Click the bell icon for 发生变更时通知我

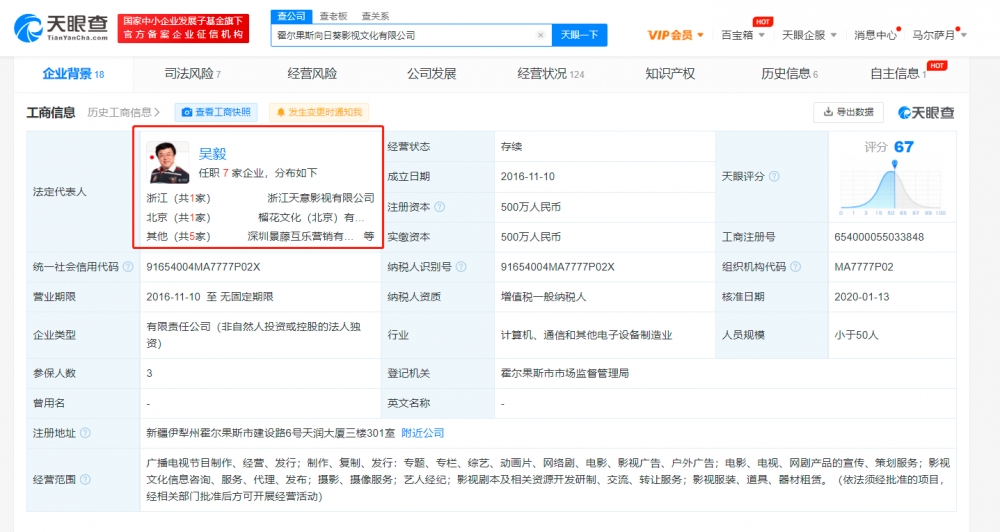pyautogui.click(x=281, y=112)
